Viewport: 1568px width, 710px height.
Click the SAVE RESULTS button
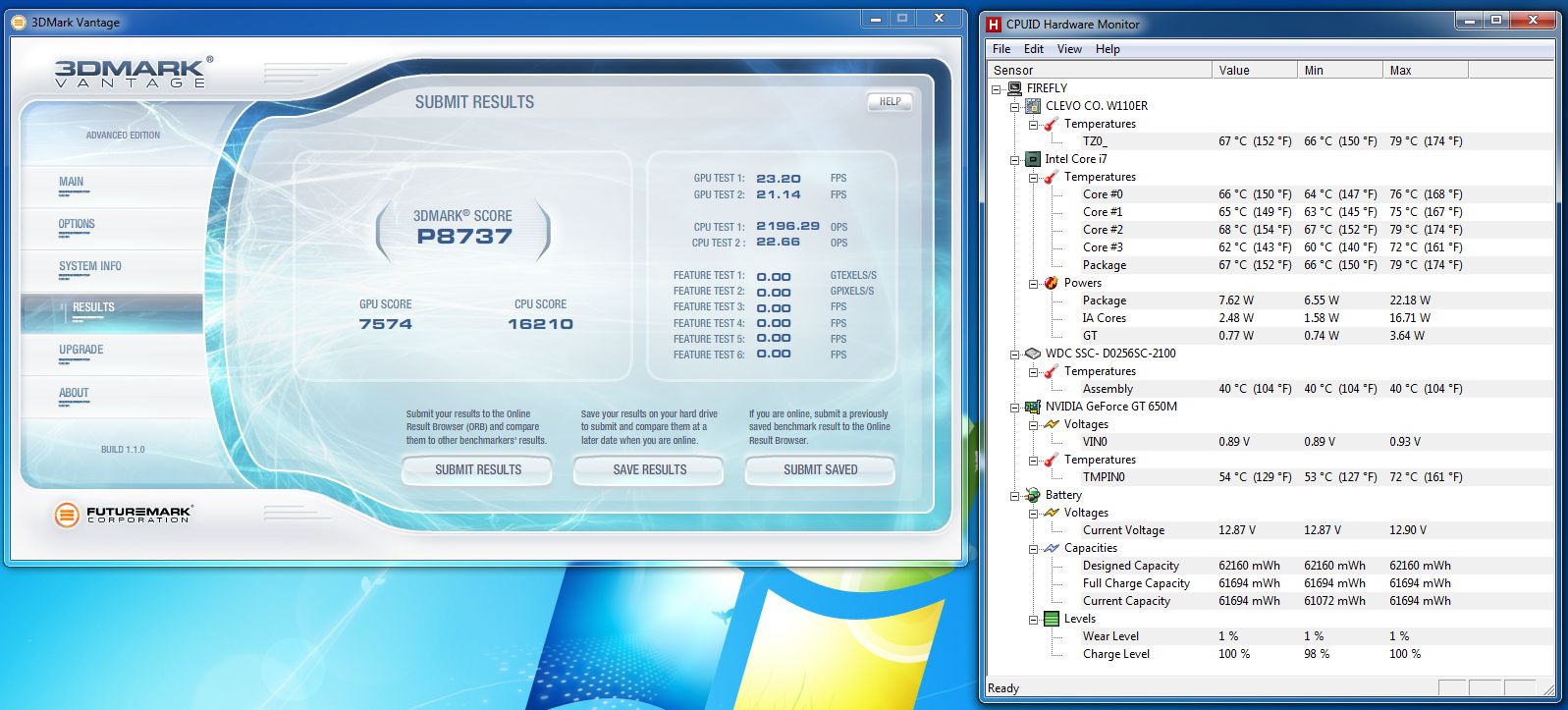[x=649, y=470]
